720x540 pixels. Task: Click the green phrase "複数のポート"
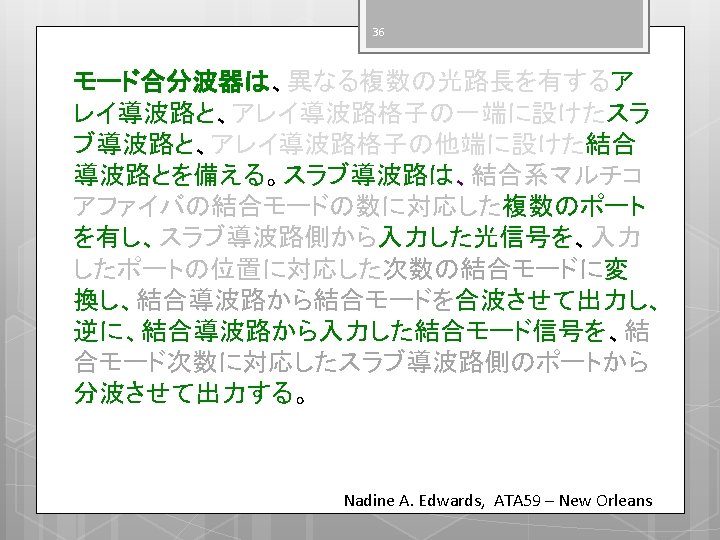574,206
